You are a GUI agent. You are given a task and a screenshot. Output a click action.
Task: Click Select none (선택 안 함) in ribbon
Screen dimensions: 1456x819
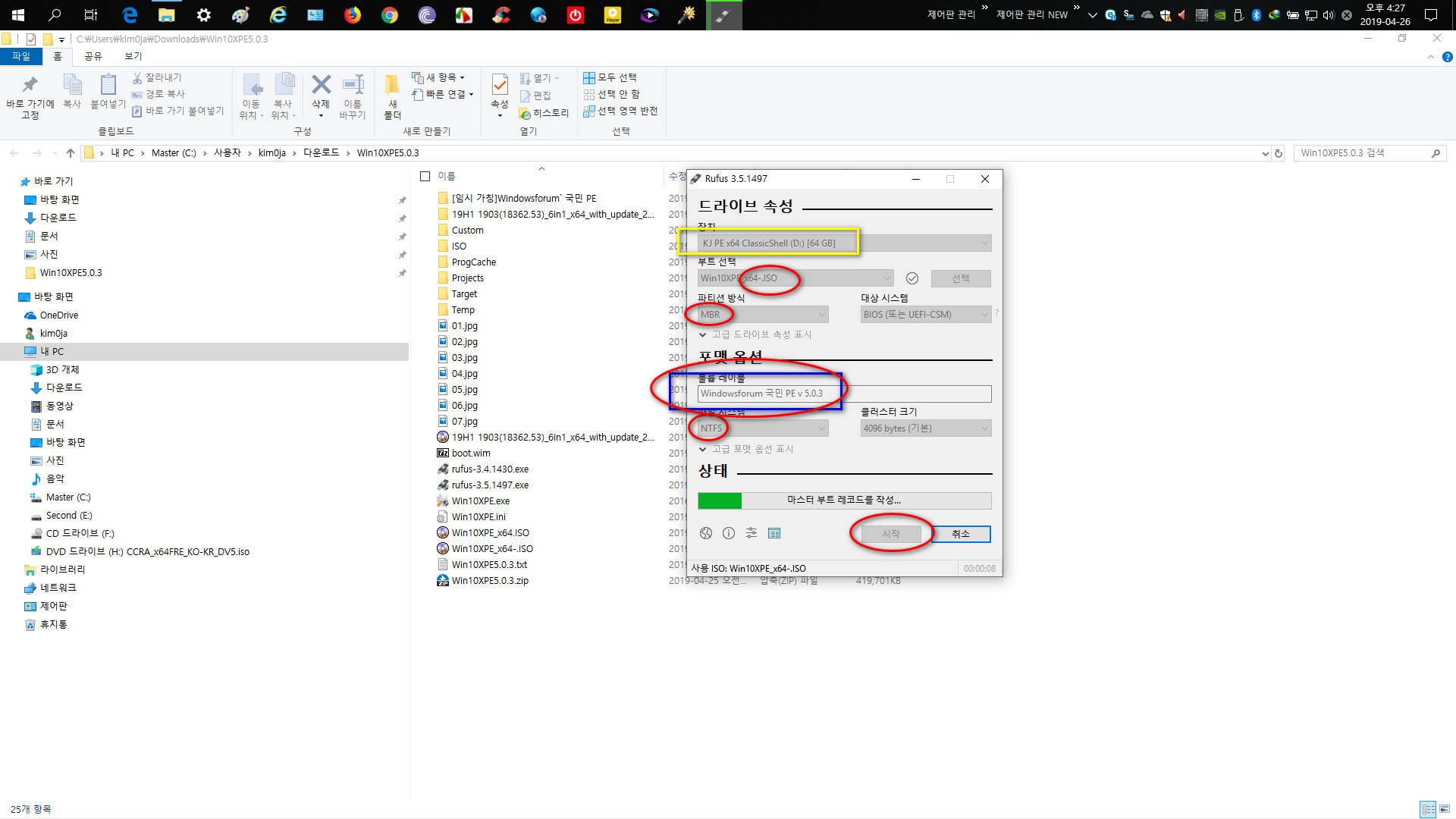point(612,94)
